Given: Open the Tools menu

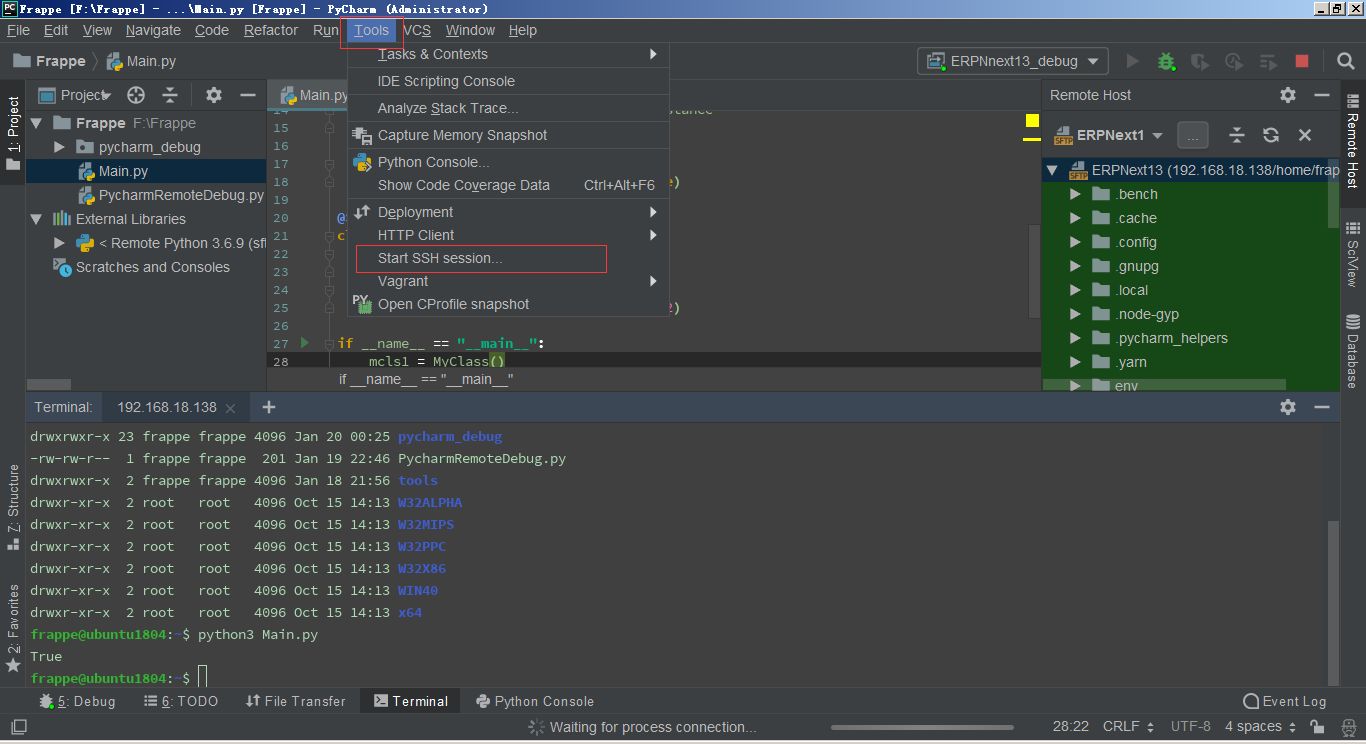Looking at the screenshot, I should 371,30.
